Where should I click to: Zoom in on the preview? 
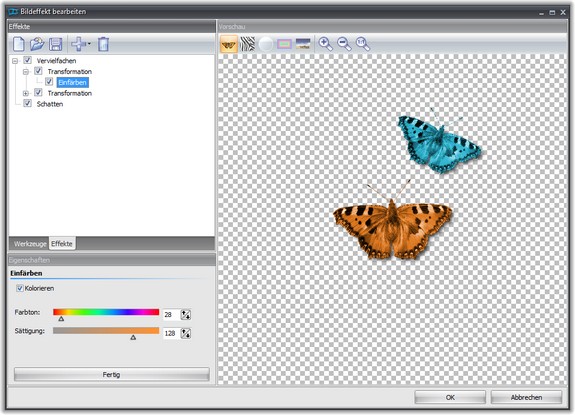[x=325, y=44]
